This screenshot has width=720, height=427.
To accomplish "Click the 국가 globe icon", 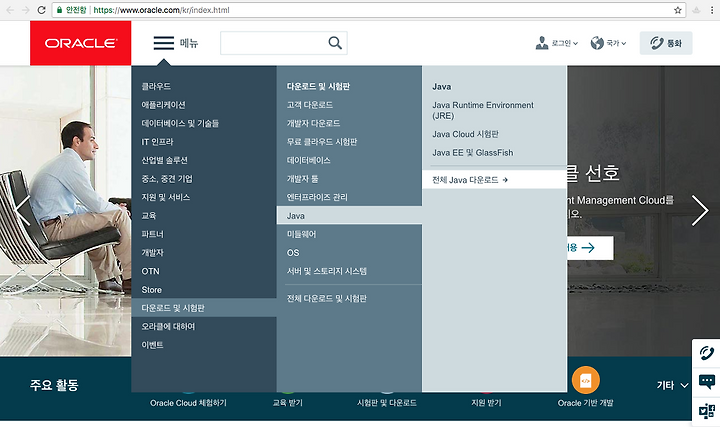I will [597, 43].
